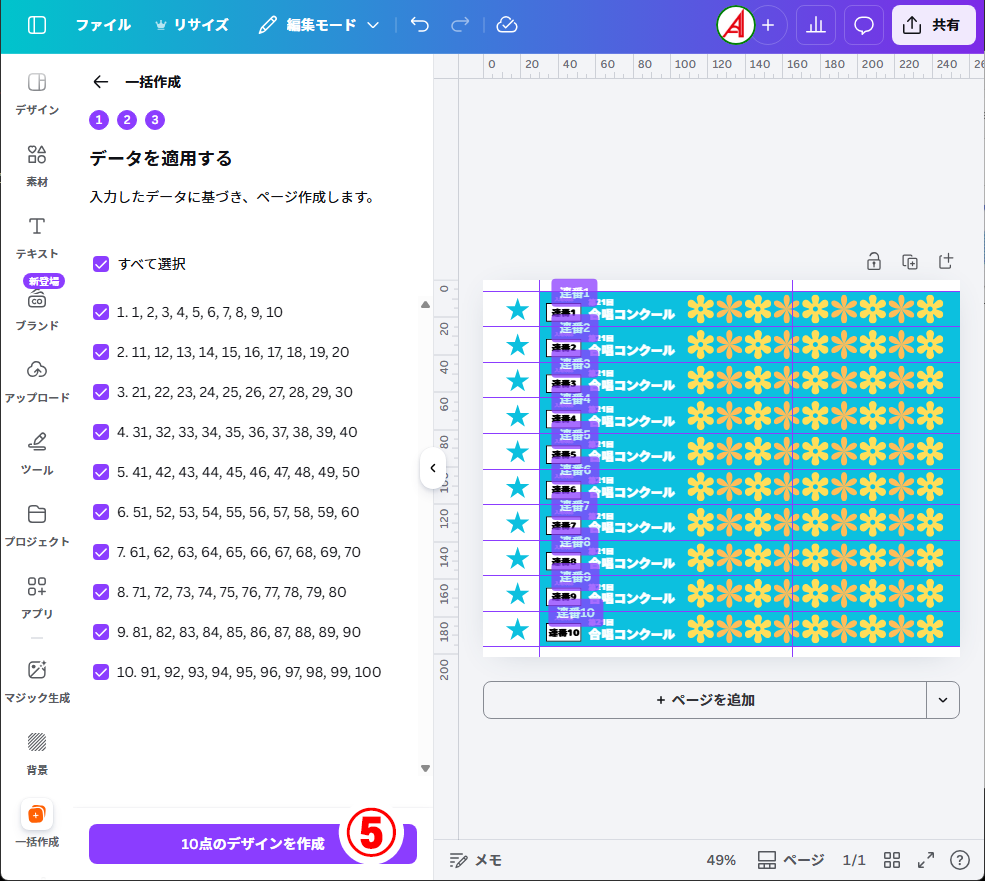Click the 49% zoom level
Viewport: 985px width, 881px height.
[x=721, y=860]
